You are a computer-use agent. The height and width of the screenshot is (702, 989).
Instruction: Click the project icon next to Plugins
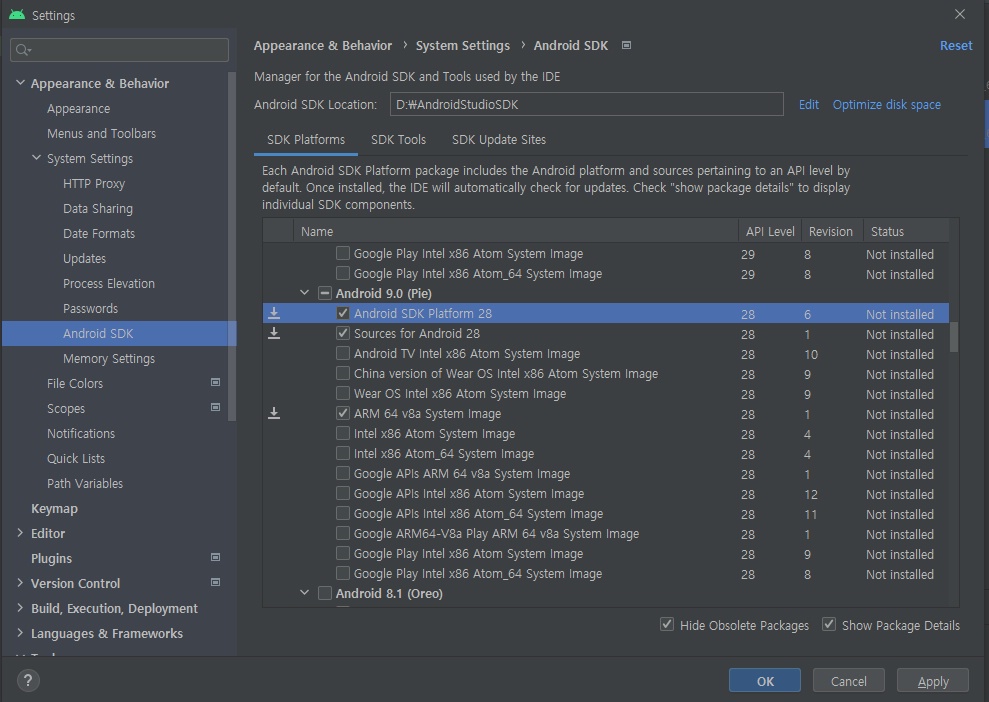[215, 558]
